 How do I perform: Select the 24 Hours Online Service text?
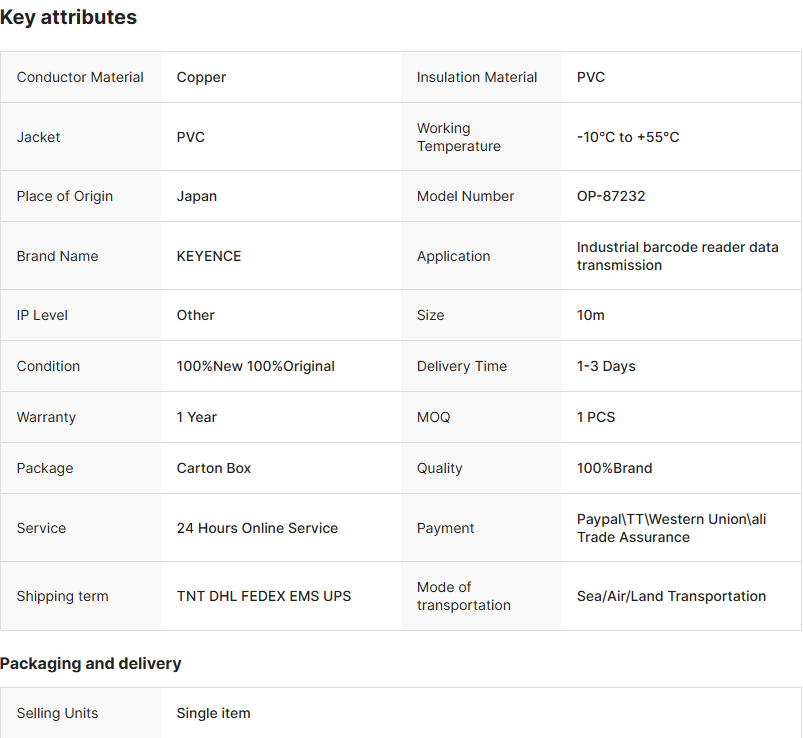point(257,528)
